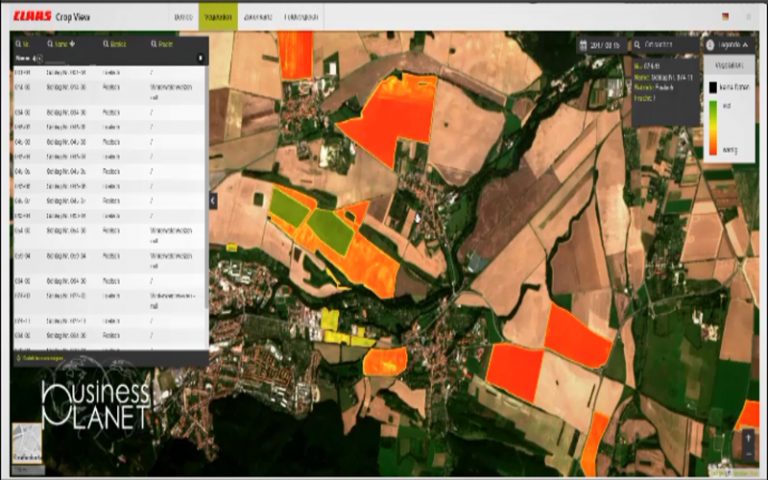Click the green-to-red vegetation gradient bar
Viewport: 768px width, 480px height.
pos(712,127)
